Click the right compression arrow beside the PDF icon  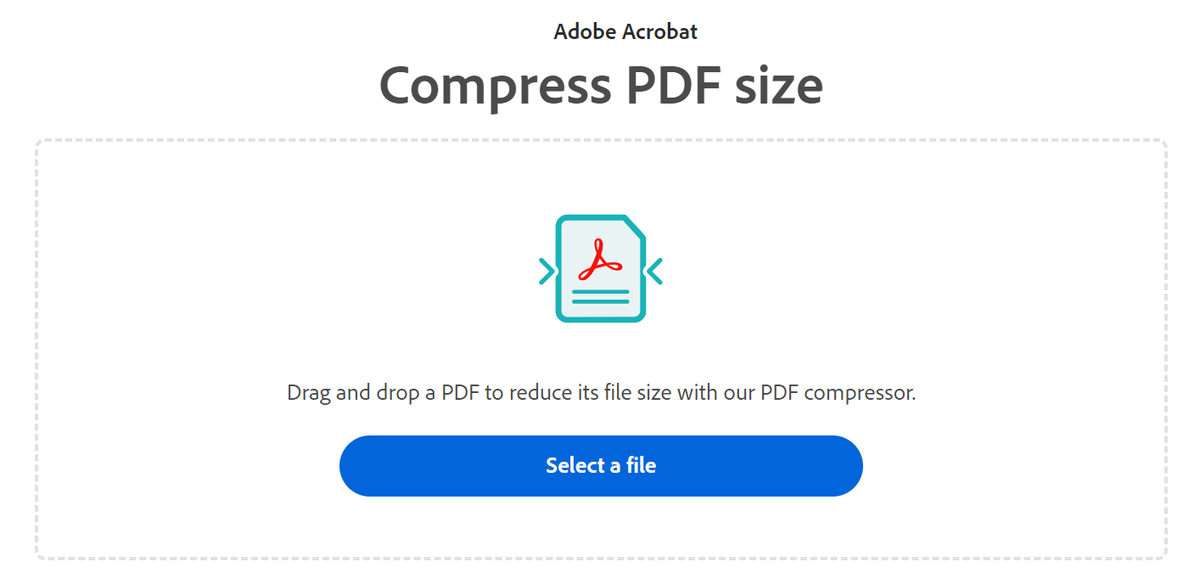click(655, 268)
